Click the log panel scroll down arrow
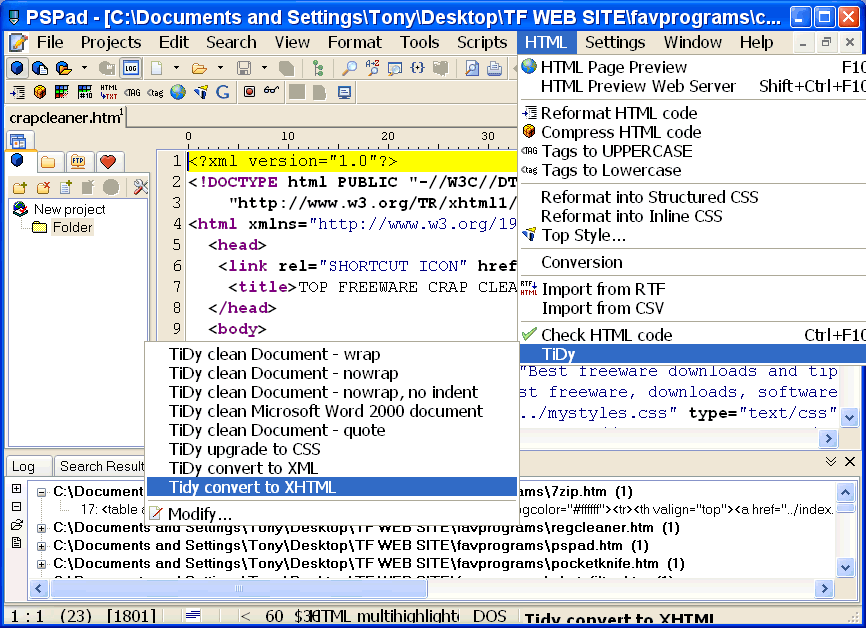Viewport: 866px width, 628px height. (x=846, y=567)
